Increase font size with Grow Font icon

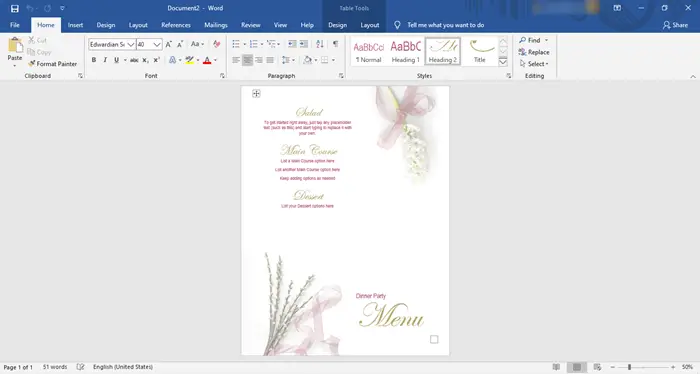click(169, 44)
